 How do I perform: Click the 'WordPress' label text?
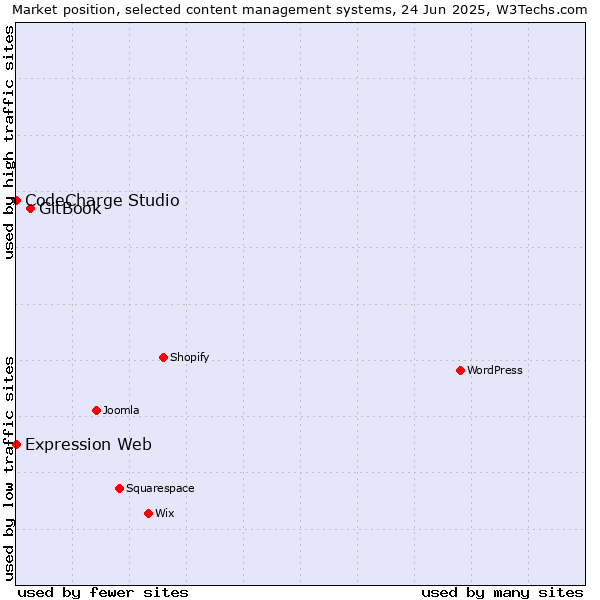pyautogui.click(x=495, y=370)
